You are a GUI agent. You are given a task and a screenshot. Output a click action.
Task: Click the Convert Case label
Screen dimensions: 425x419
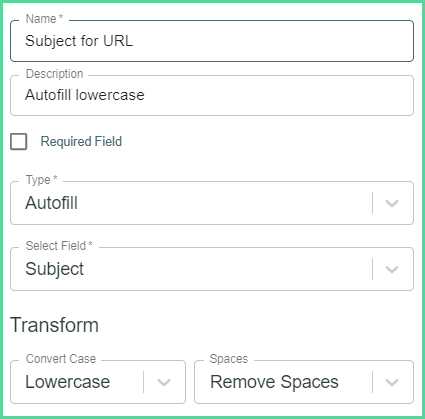pyautogui.click(x=61, y=359)
